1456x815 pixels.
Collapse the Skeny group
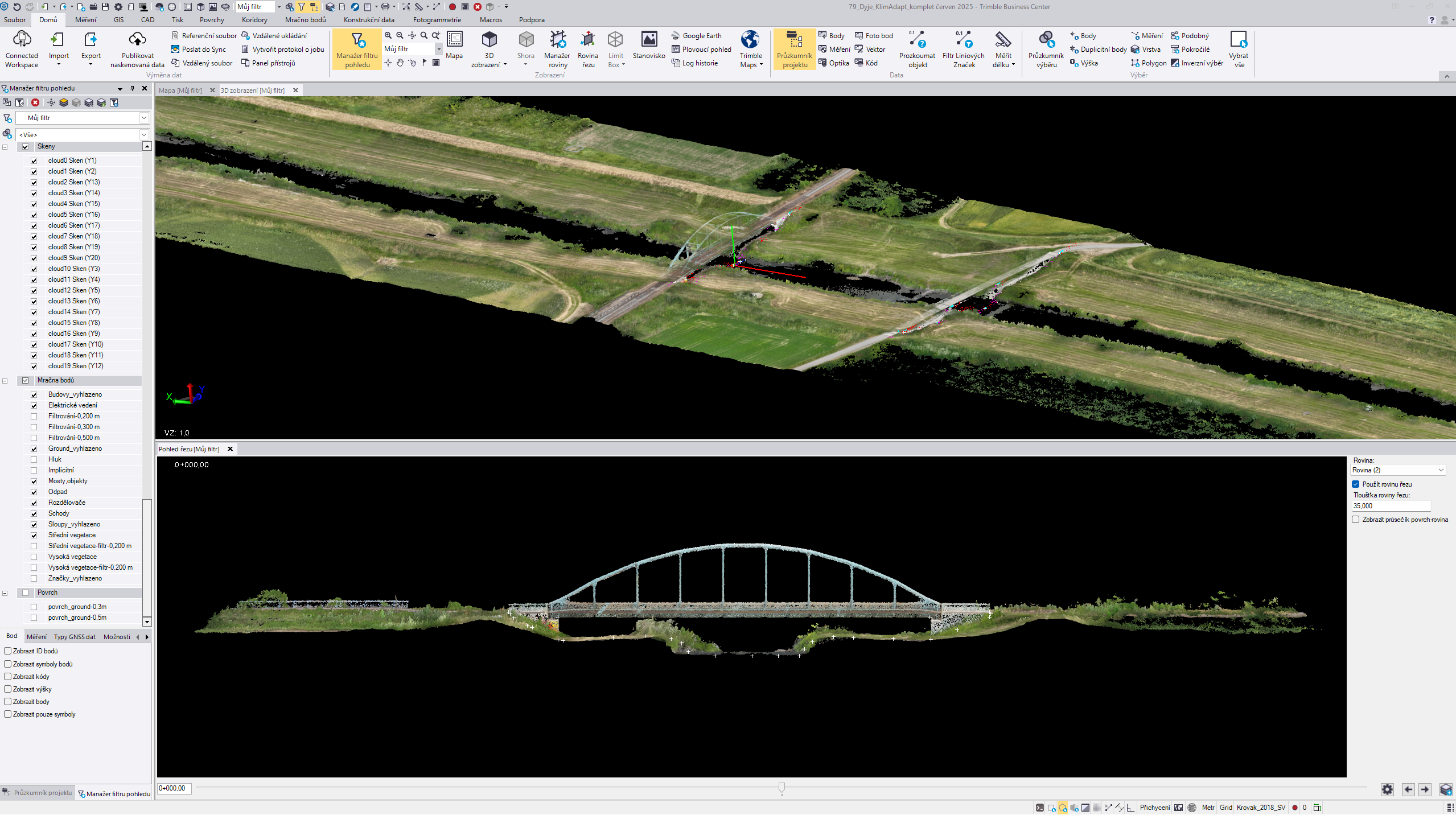(5, 147)
